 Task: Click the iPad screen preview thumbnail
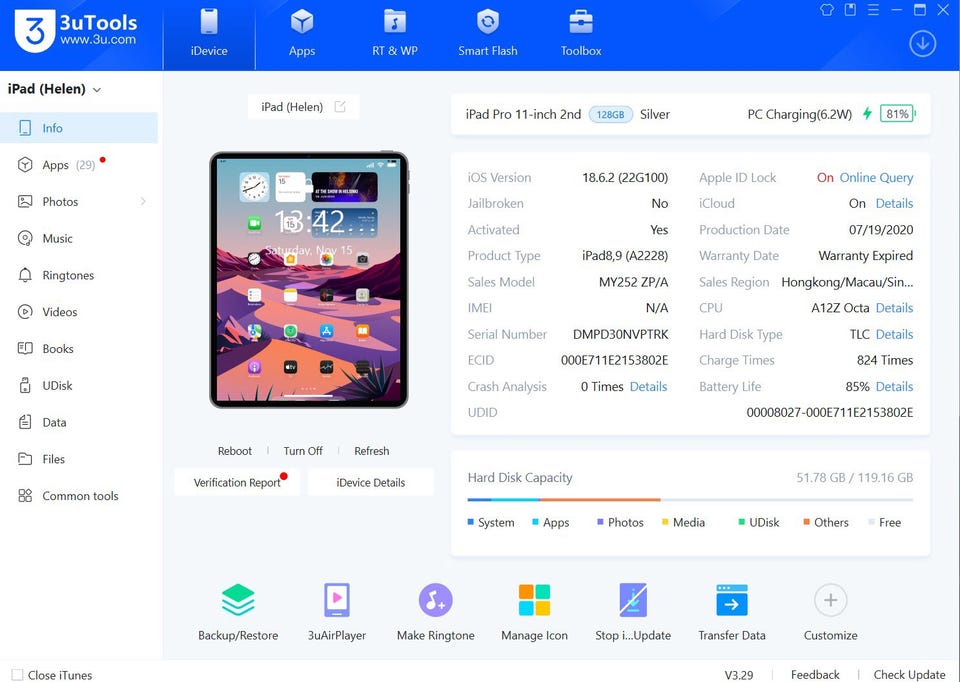pyautogui.click(x=309, y=280)
